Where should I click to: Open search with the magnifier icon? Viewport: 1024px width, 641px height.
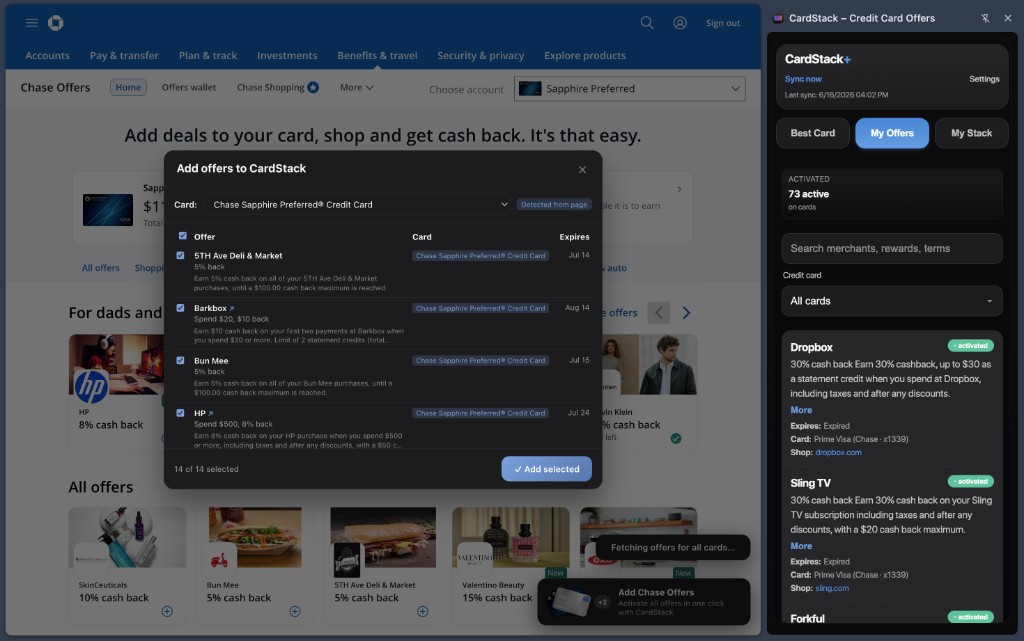click(x=647, y=23)
